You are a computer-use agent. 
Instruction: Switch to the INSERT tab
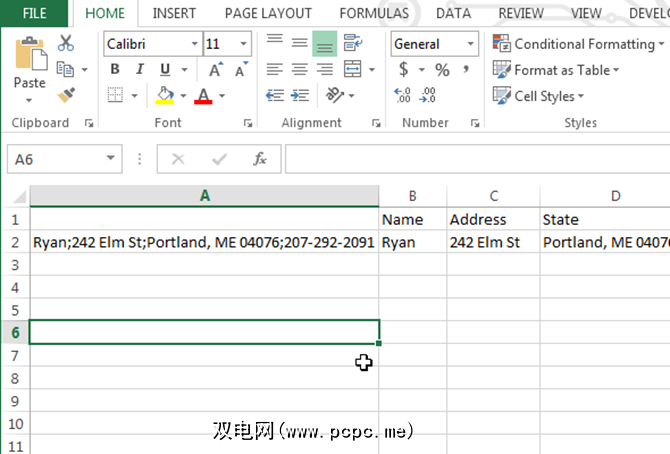pyautogui.click(x=174, y=13)
